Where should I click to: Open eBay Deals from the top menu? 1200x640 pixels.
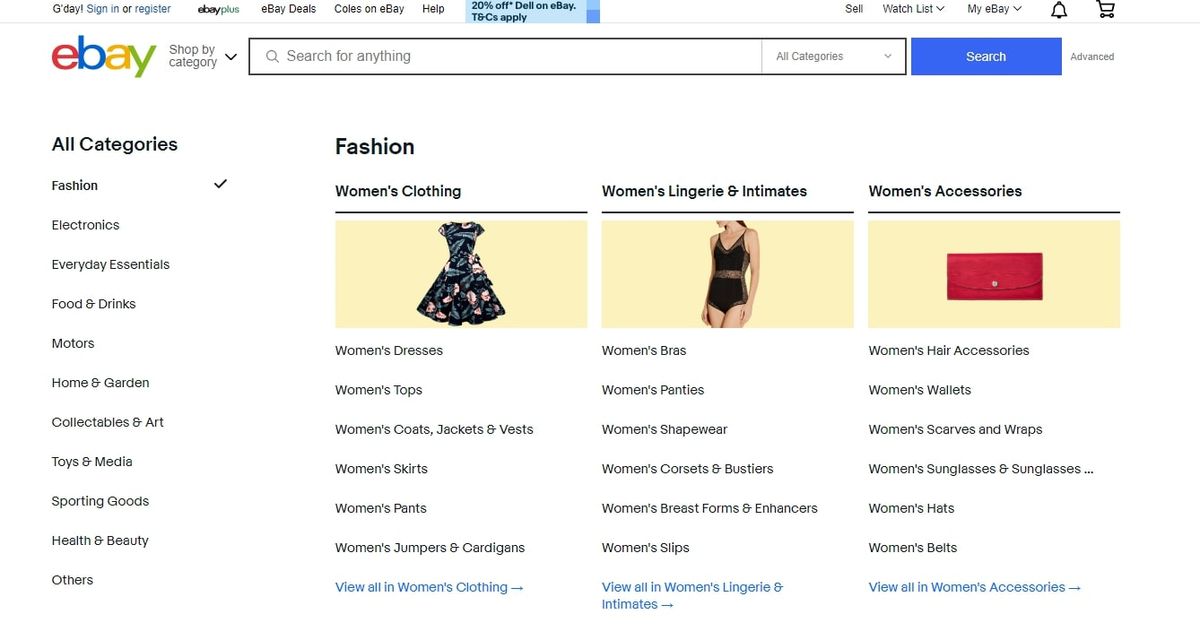coord(288,9)
